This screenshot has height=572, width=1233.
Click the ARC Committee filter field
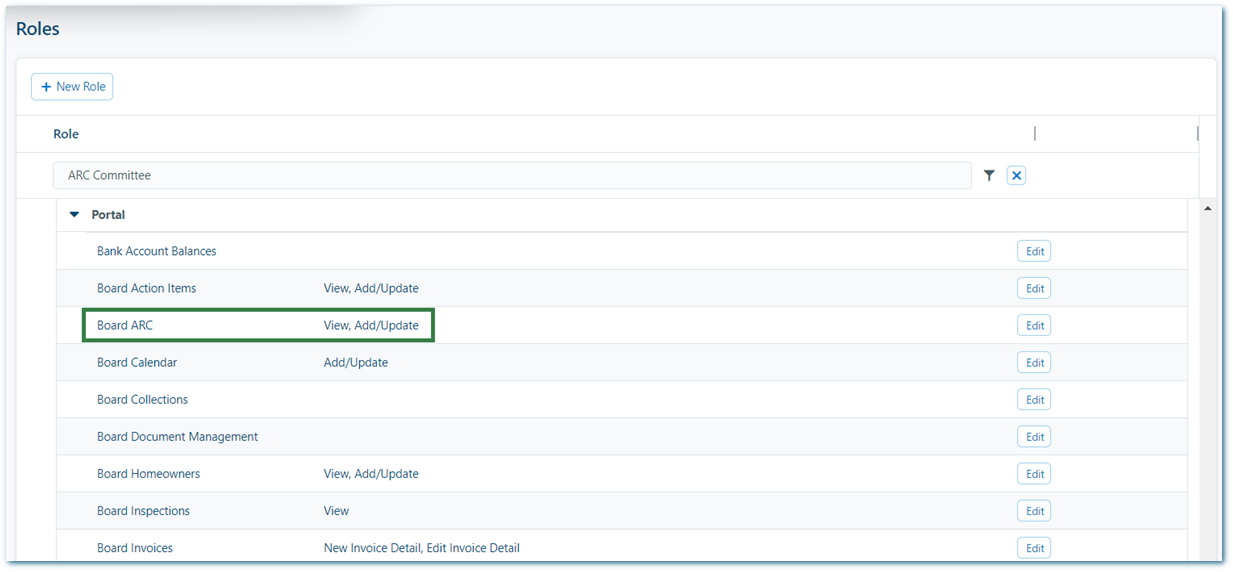(512, 175)
